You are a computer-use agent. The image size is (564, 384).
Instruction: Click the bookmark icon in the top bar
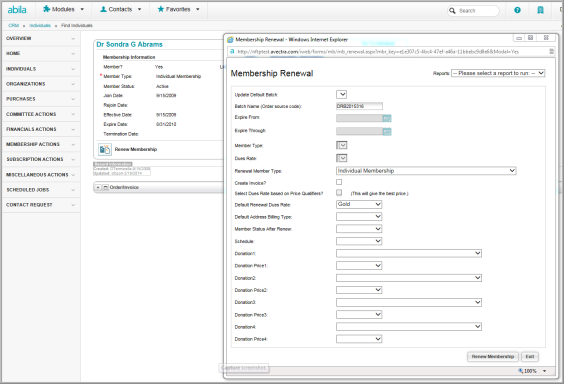[x=540, y=10]
